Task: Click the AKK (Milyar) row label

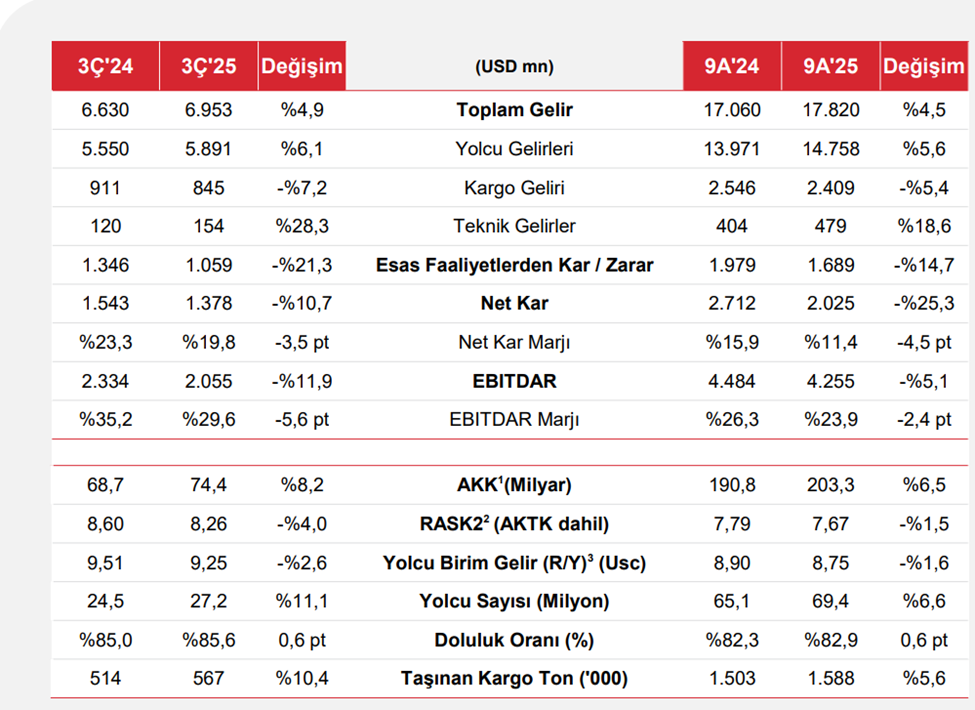Action: tap(514, 486)
